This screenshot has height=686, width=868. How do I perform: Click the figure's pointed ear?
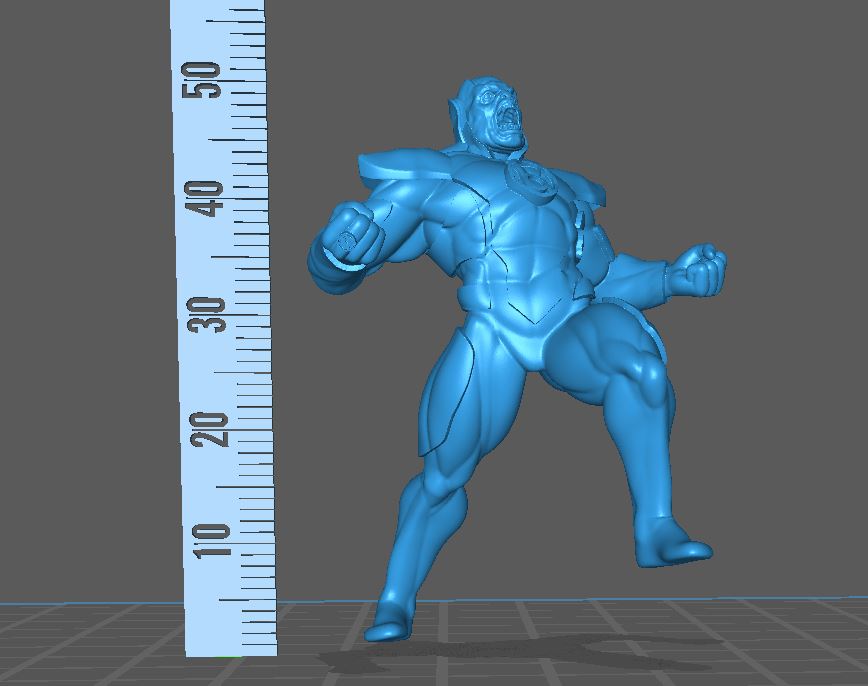pos(459,100)
